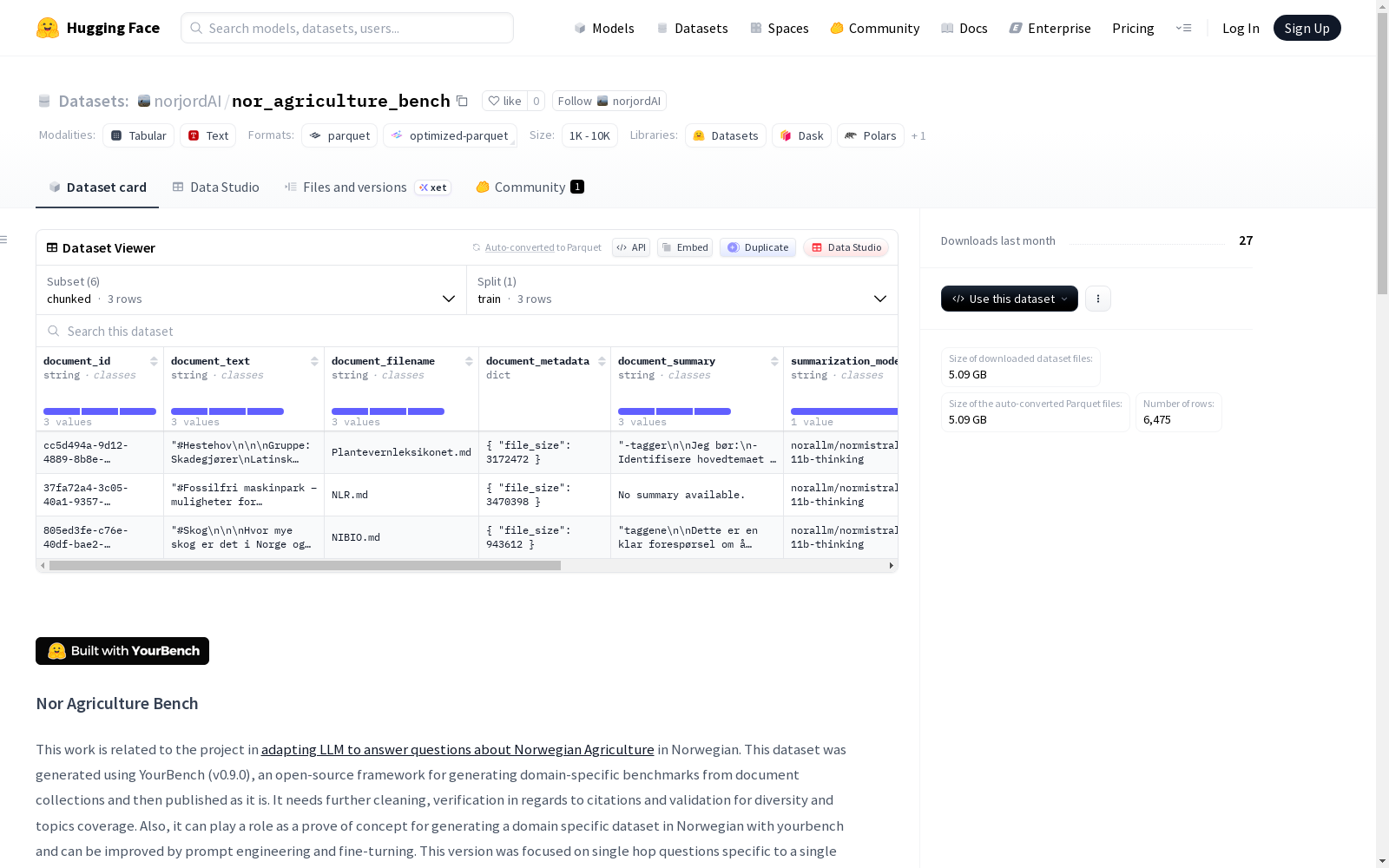Open the Community tab with 1 discussion

click(x=530, y=187)
